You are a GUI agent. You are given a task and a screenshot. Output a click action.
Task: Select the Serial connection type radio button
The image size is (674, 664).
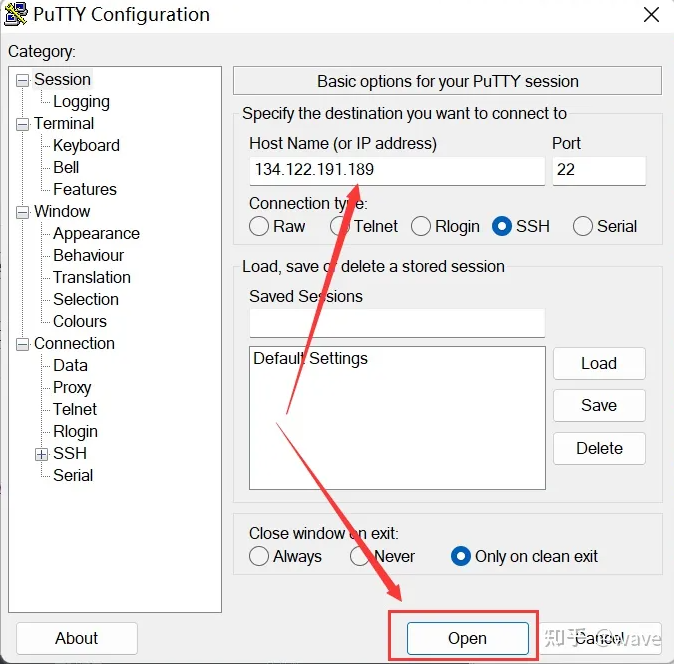point(583,226)
